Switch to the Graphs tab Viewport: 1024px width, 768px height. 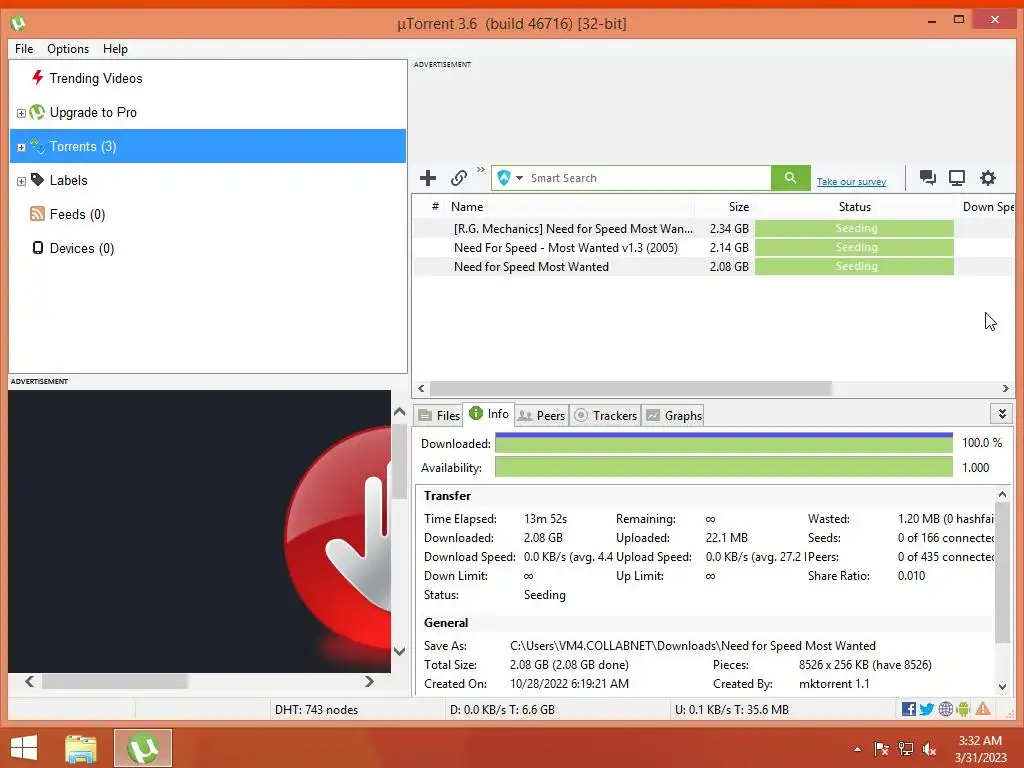click(x=674, y=415)
